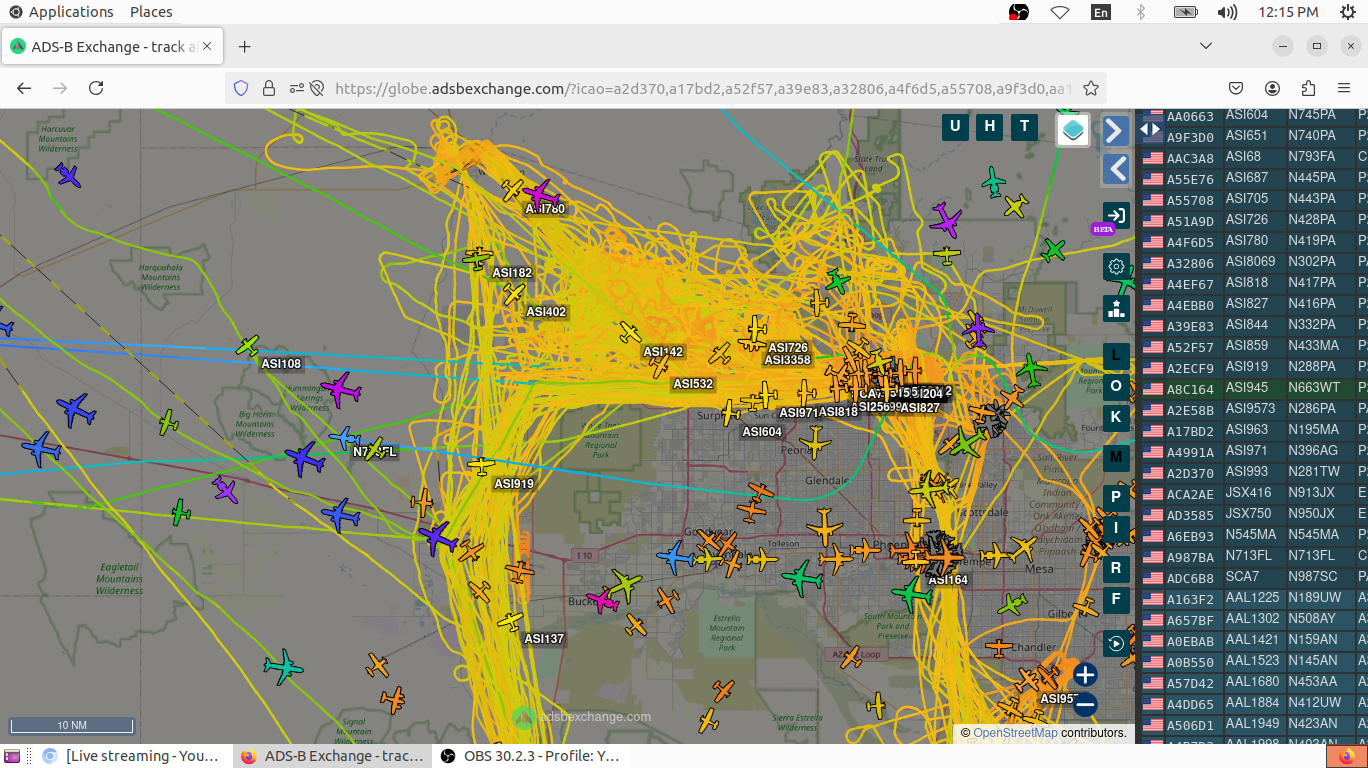Open the leaderboard podium icon

tap(1116, 308)
